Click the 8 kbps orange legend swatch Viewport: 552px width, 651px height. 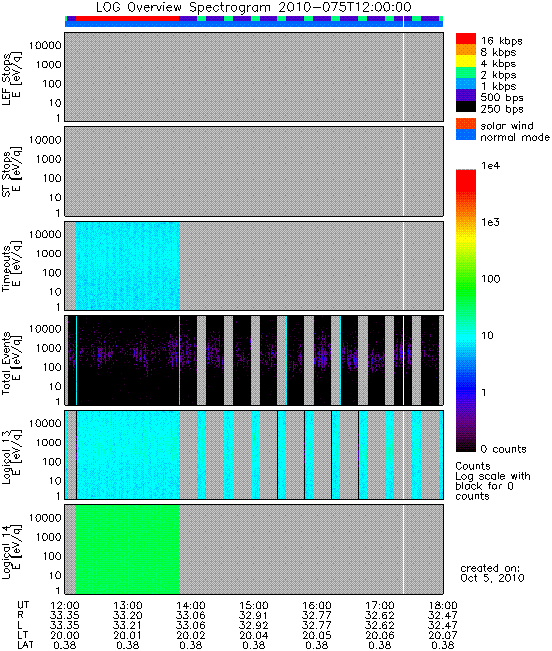[466, 50]
